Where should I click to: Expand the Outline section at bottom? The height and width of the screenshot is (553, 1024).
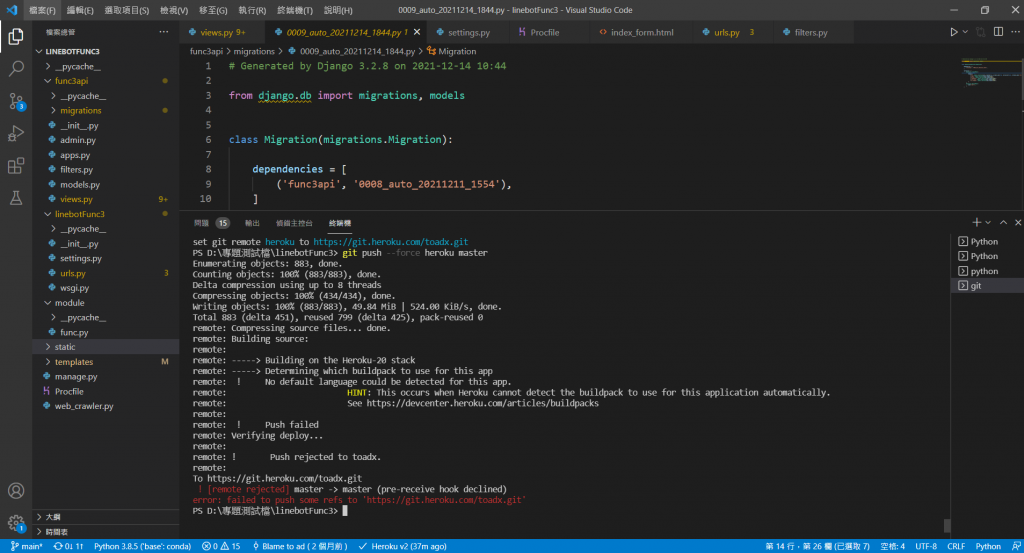(106, 517)
